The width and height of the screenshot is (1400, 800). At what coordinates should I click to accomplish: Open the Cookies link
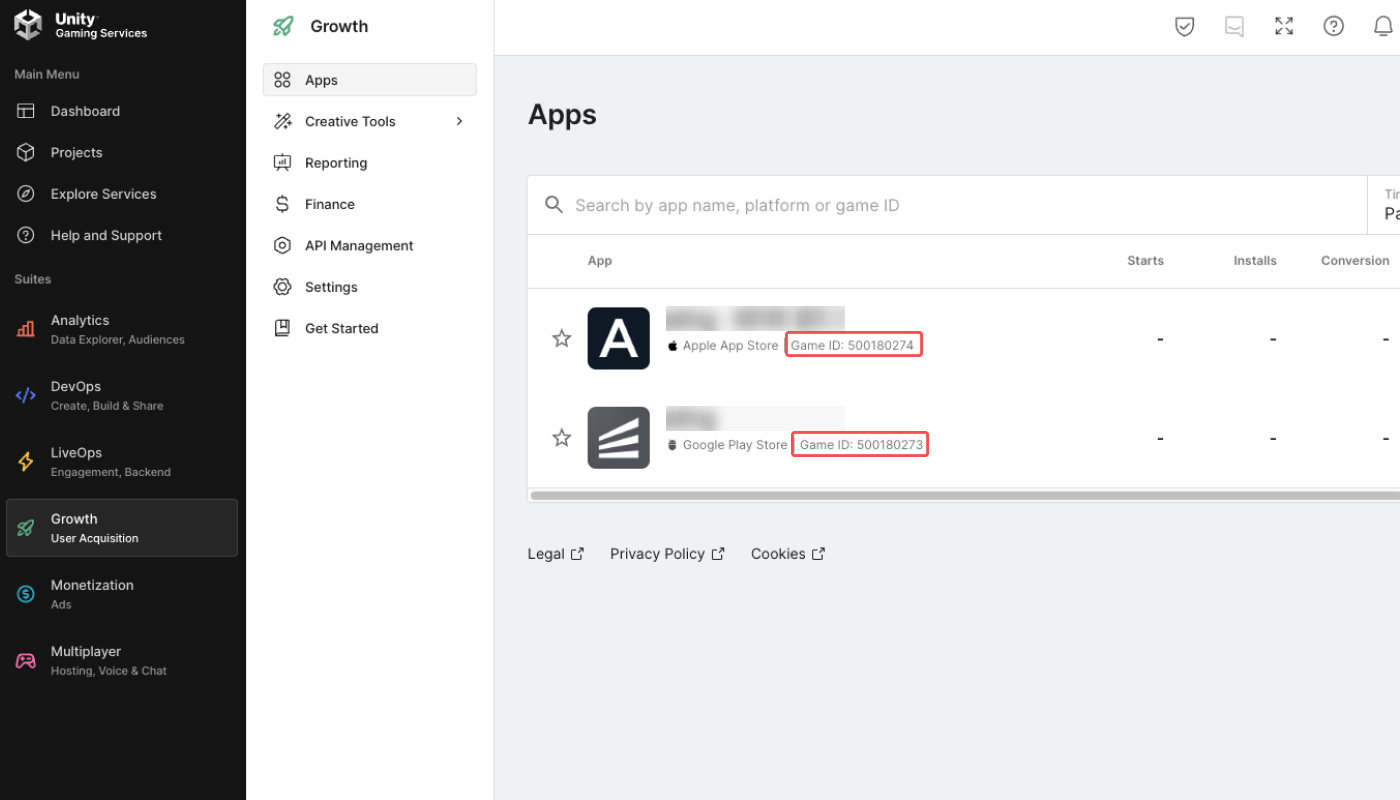788,554
